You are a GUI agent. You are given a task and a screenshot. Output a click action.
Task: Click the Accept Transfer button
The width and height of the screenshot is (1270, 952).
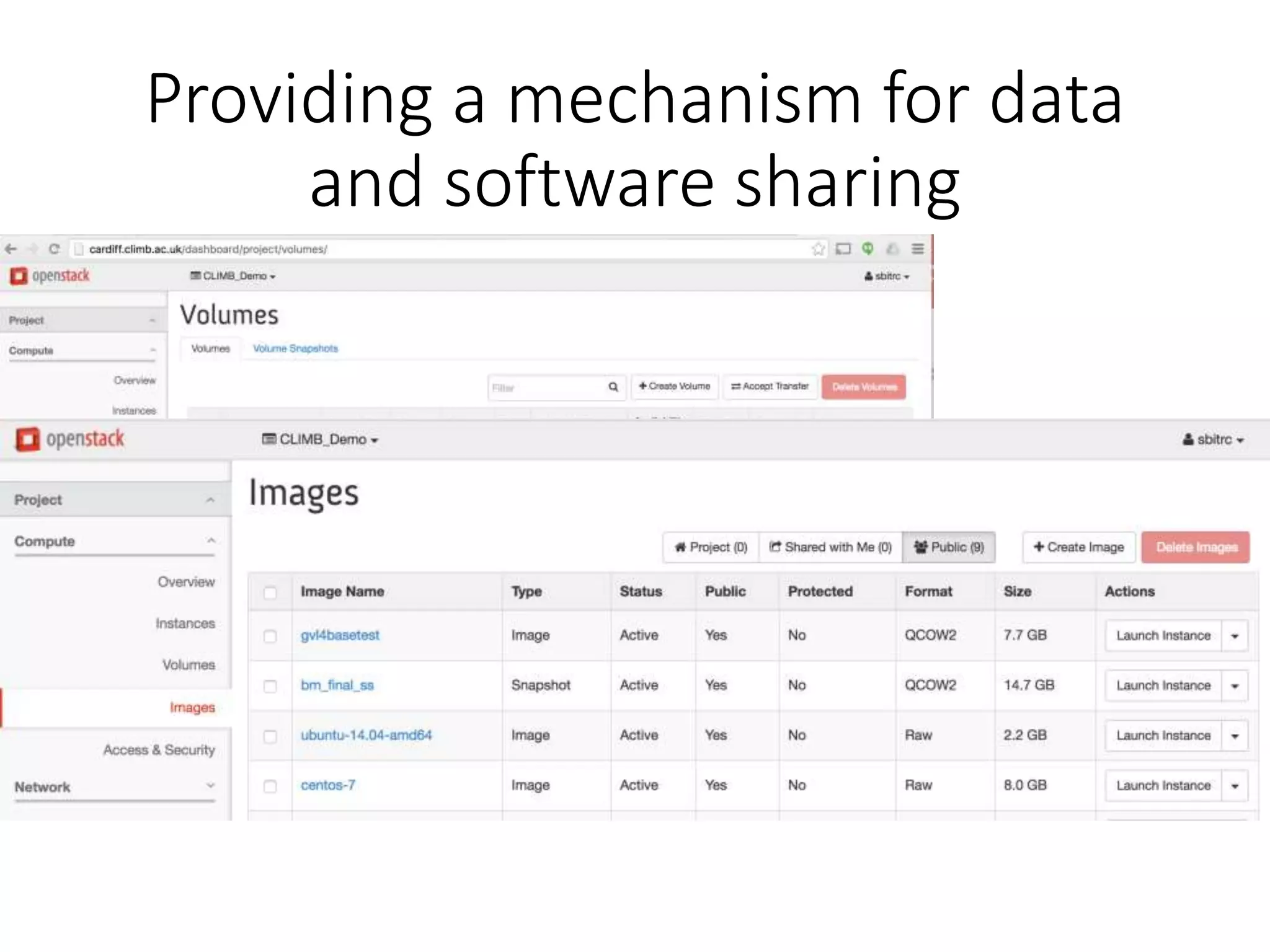point(770,386)
